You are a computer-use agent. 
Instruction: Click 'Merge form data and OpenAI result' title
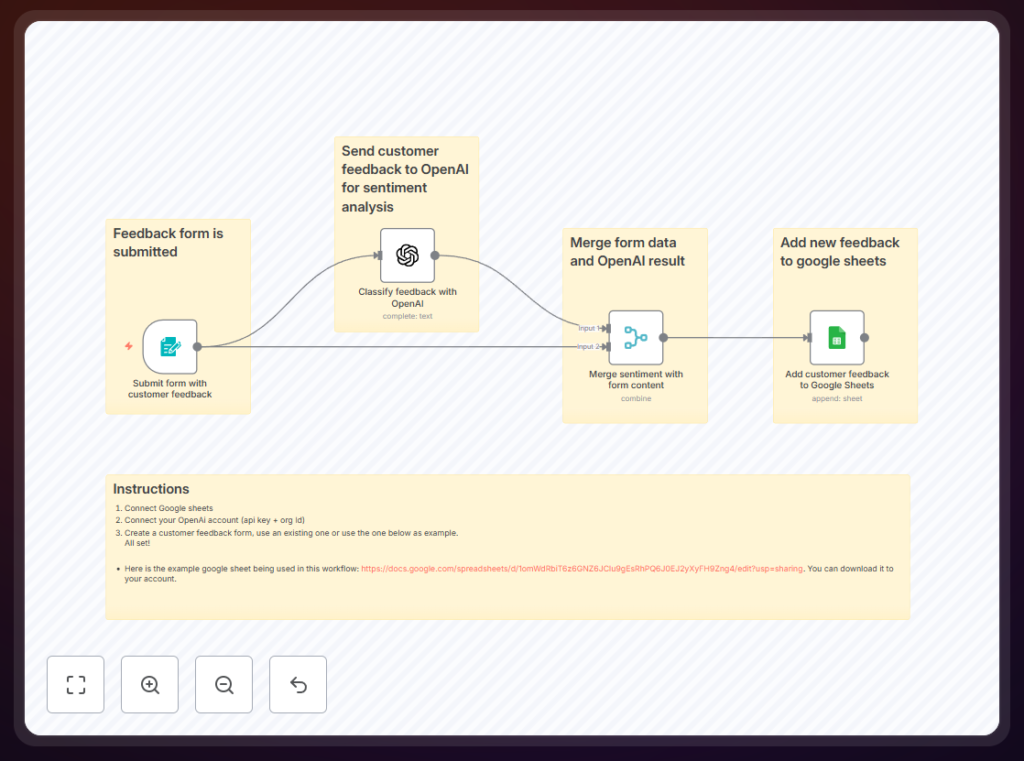627,251
